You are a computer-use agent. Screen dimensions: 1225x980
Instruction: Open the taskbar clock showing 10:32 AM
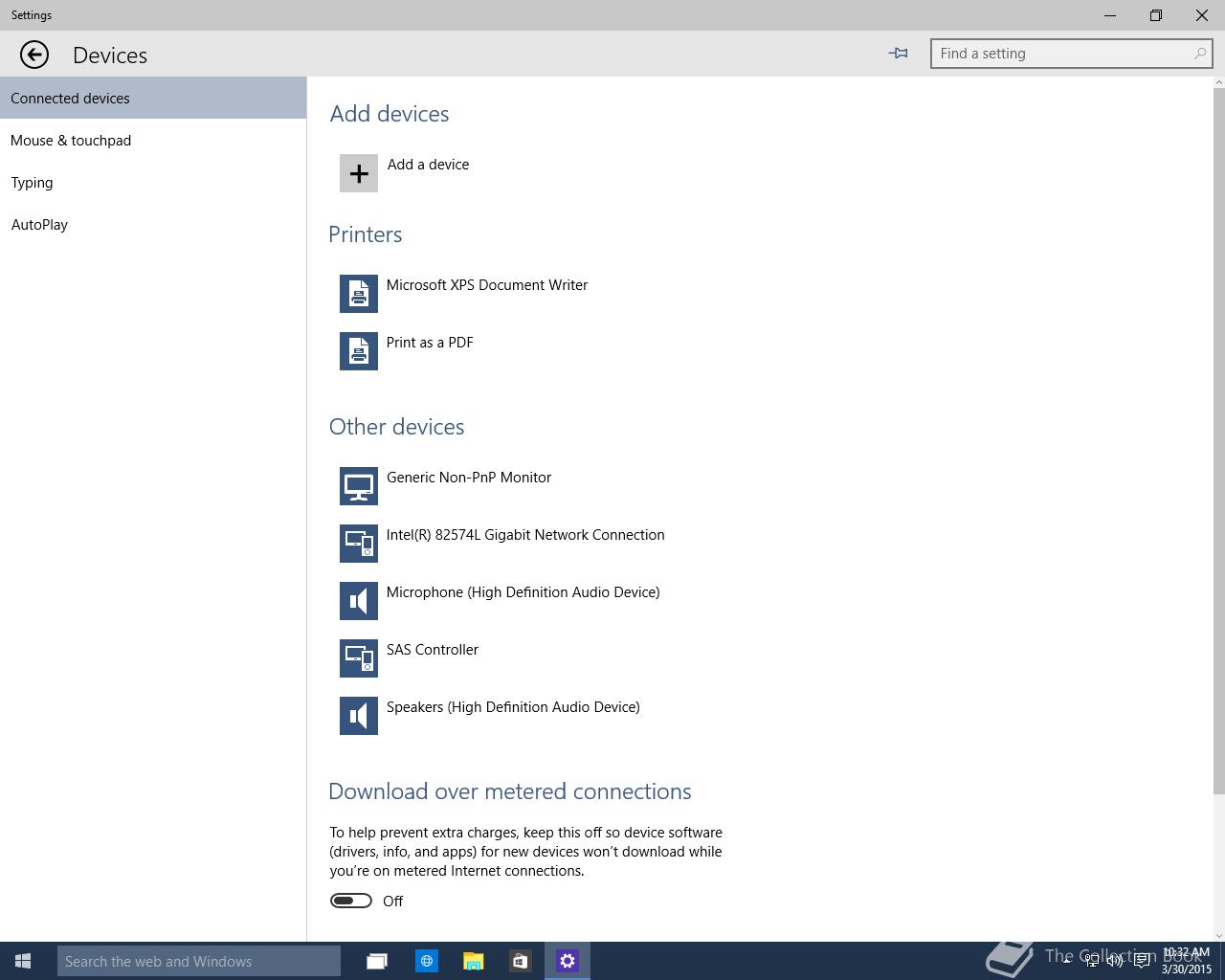point(1186,961)
